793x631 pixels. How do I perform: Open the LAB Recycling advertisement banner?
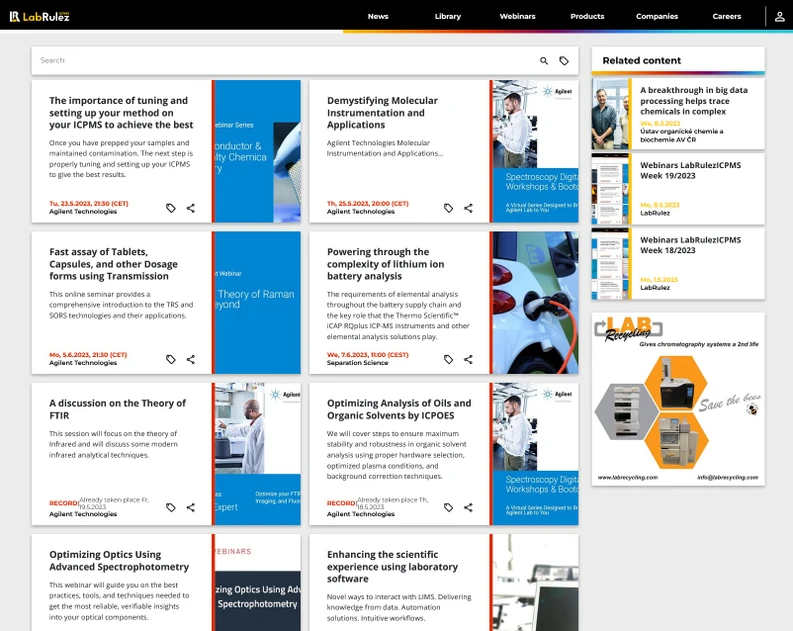678,399
